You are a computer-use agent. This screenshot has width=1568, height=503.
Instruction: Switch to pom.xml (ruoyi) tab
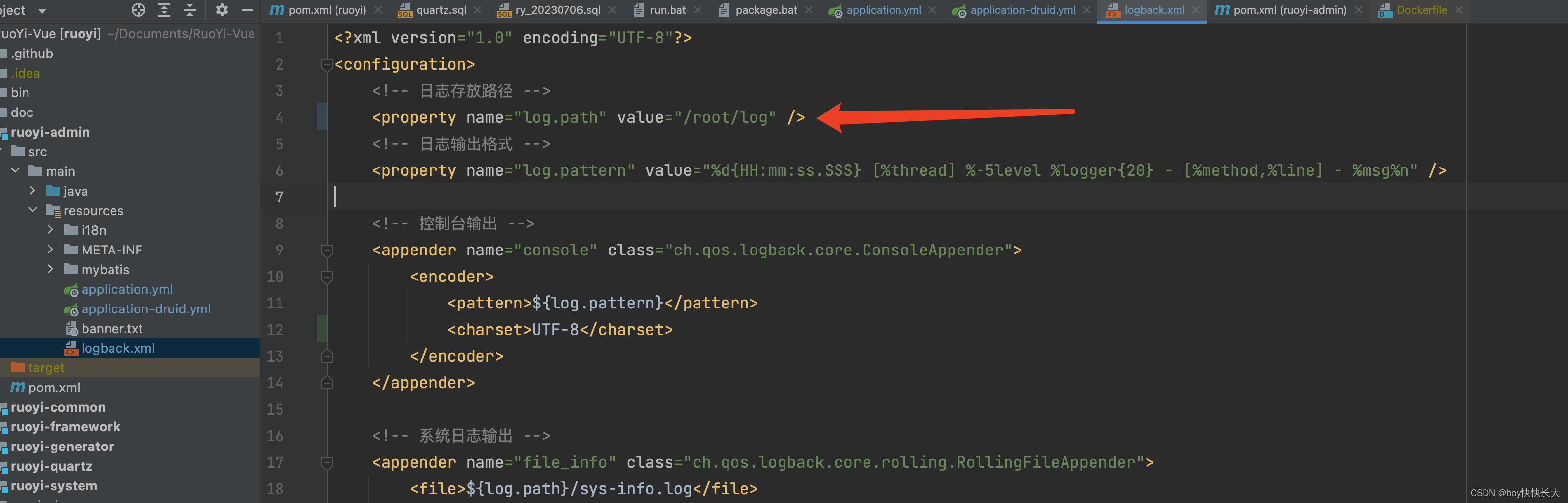tap(327, 10)
